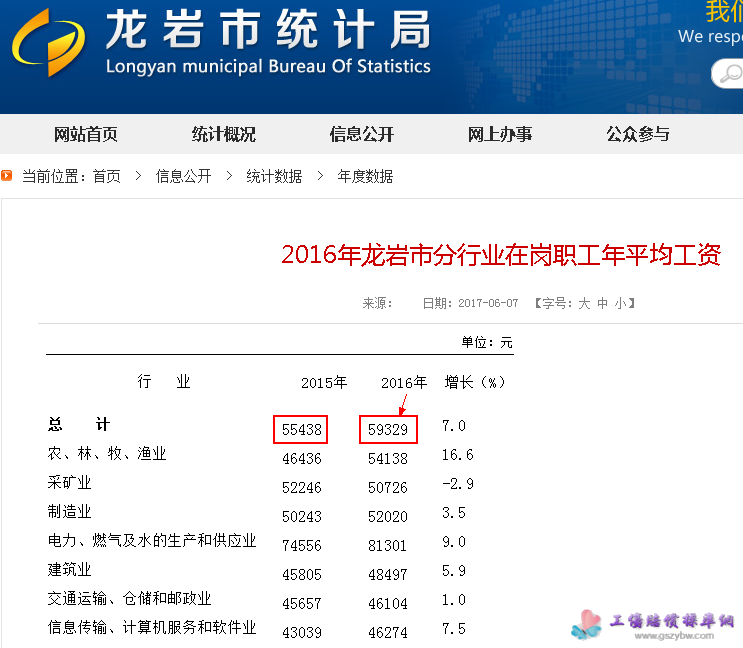743x648 pixels.
Task: Click the 2015年 column header
Action: [x=324, y=382]
